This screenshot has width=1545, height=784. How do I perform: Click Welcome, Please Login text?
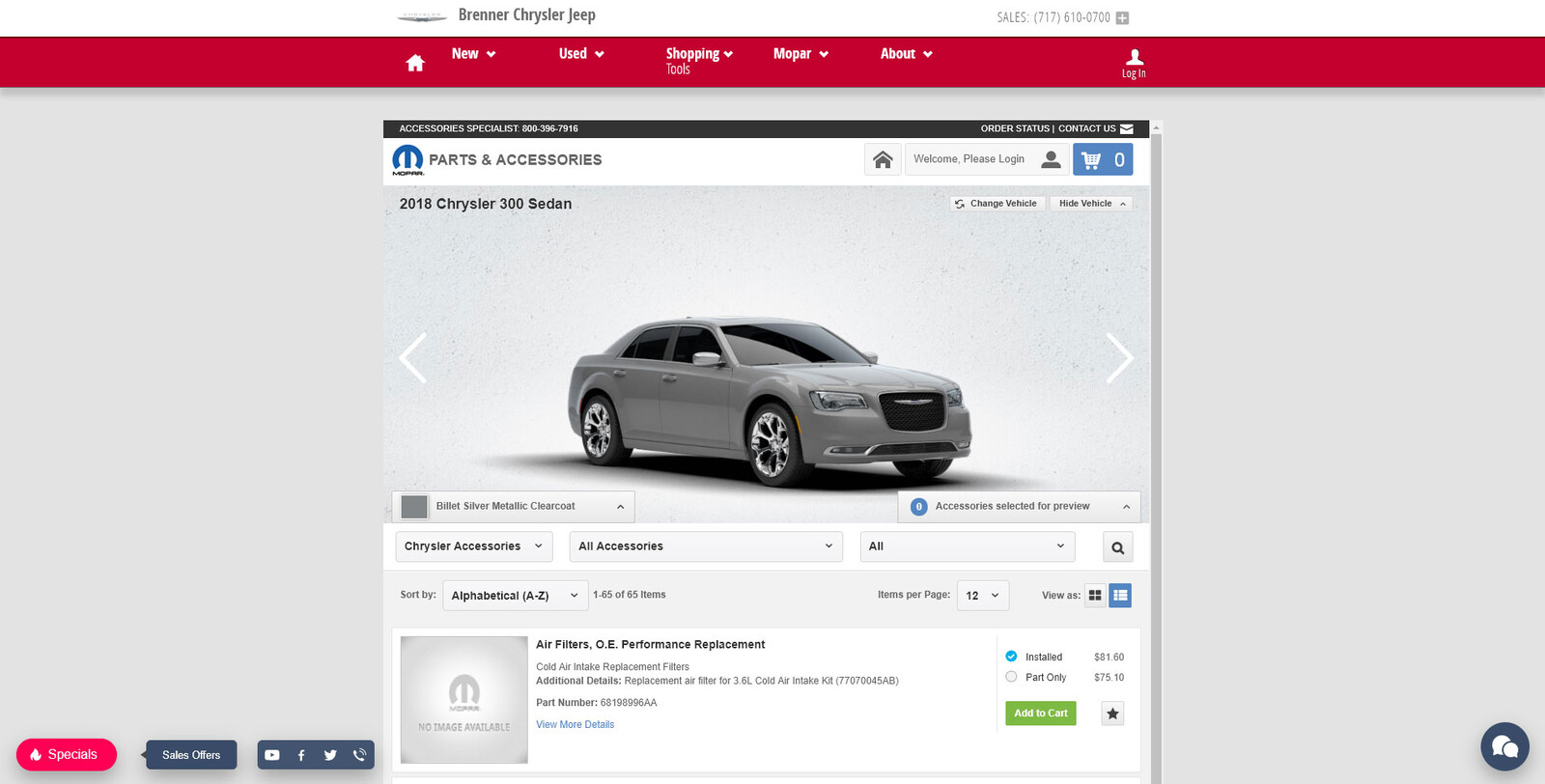(969, 159)
